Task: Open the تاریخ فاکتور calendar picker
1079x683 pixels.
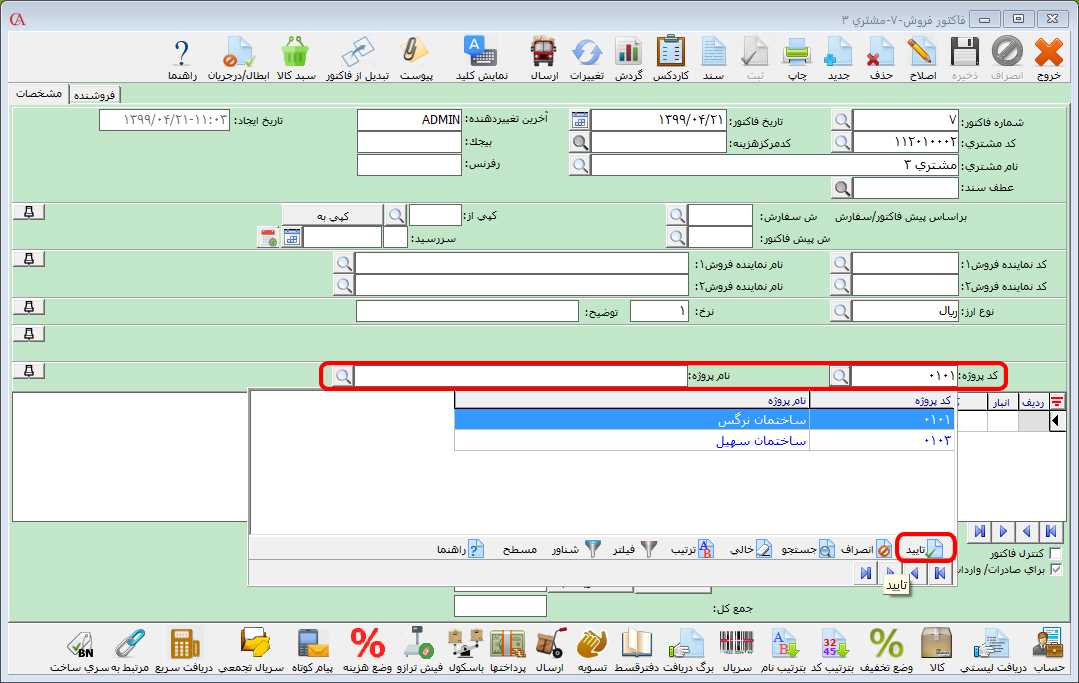Action: pos(579,120)
